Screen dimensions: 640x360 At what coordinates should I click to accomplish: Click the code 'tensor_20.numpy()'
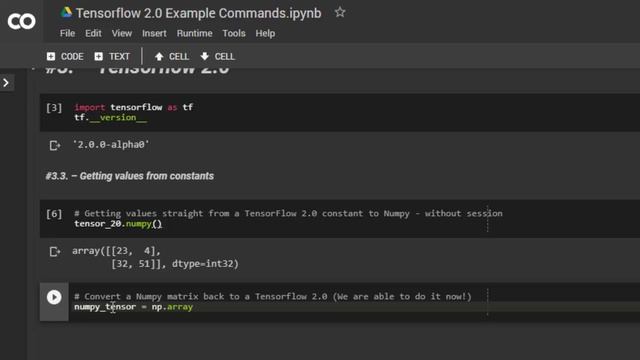[x=118, y=224]
